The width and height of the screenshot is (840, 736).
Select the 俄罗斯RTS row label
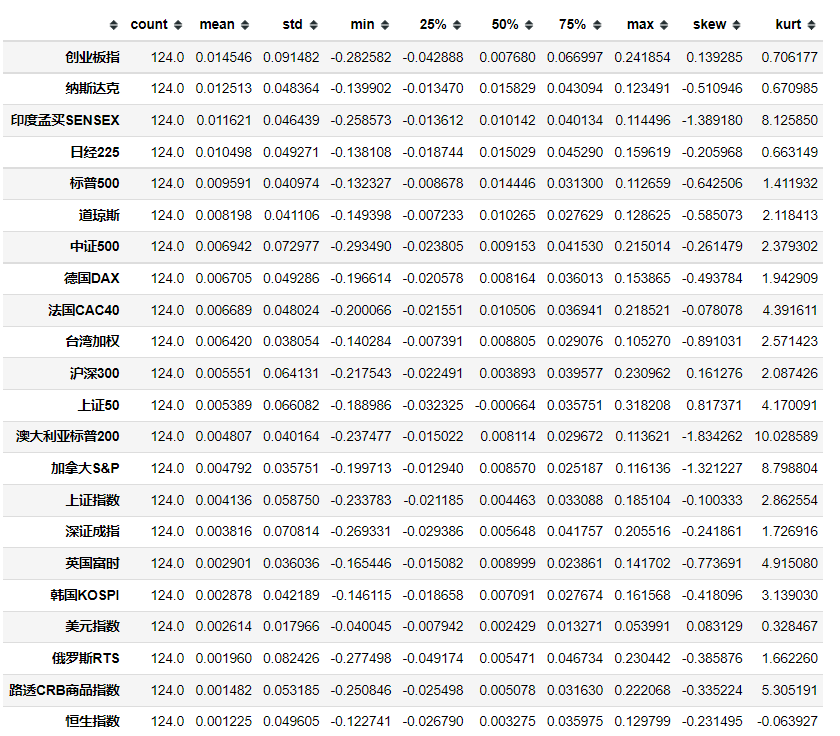(86, 659)
